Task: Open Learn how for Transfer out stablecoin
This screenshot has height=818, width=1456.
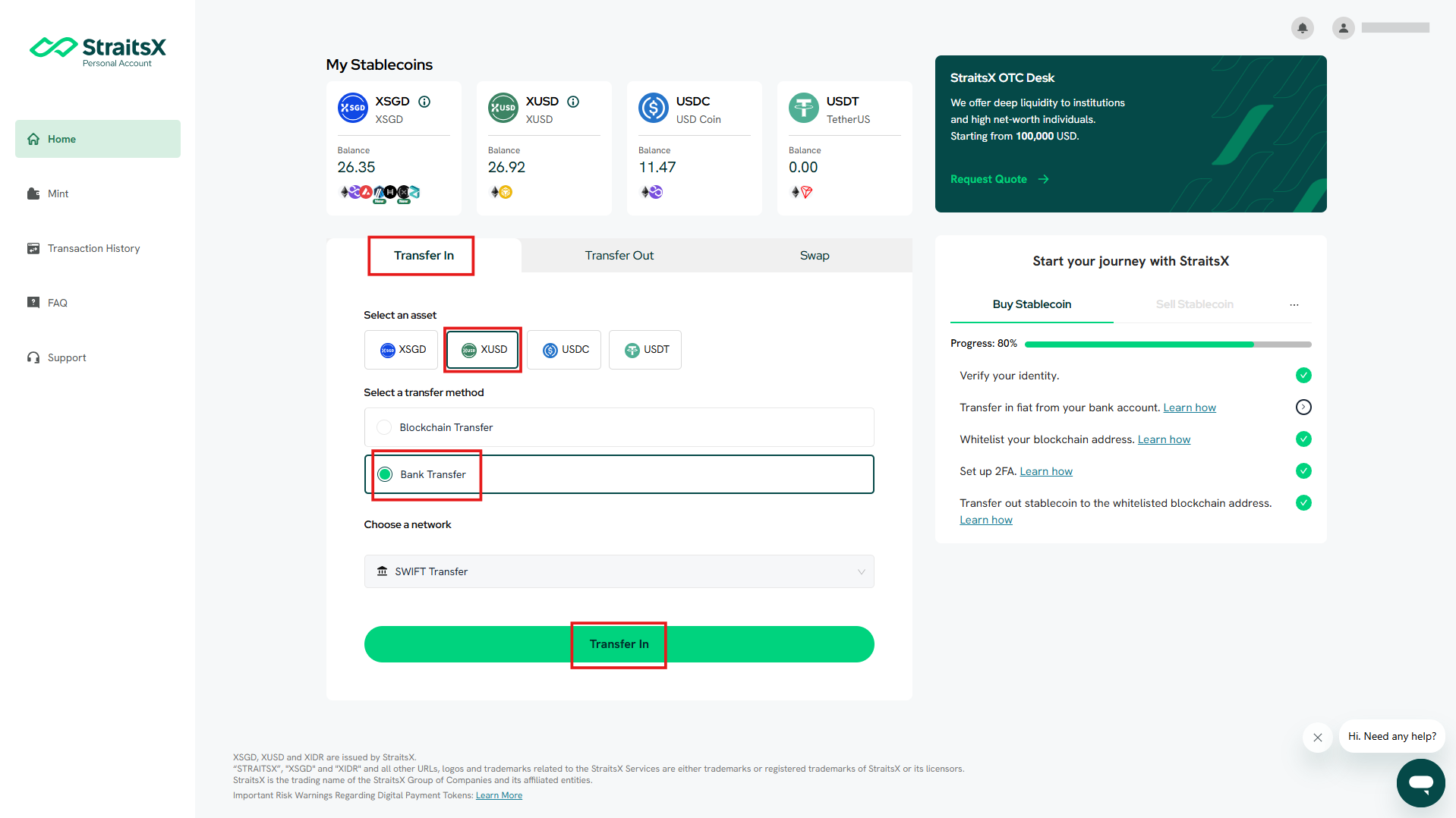Action: point(986,520)
